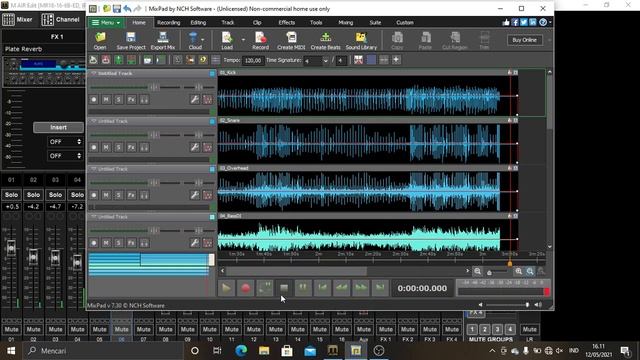Switch to the Track tab
Viewport: 640px width, 360px height.
(228, 22)
